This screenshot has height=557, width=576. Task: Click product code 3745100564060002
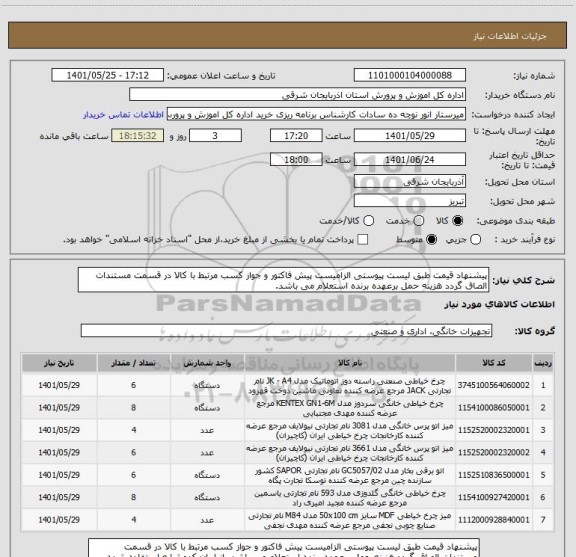pyautogui.click(x=494, y=385)
